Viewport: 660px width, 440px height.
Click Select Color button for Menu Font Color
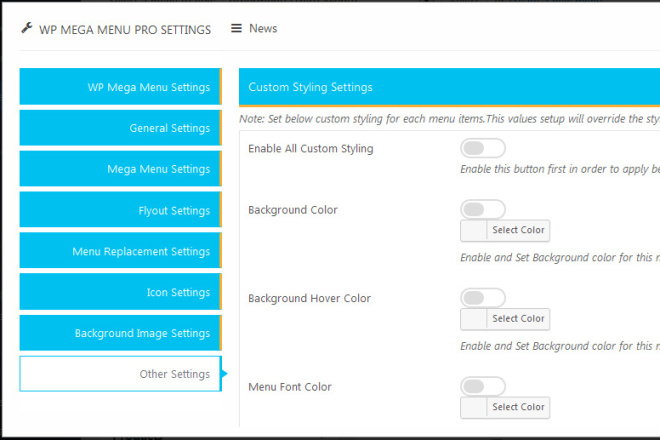coord(518,407)
